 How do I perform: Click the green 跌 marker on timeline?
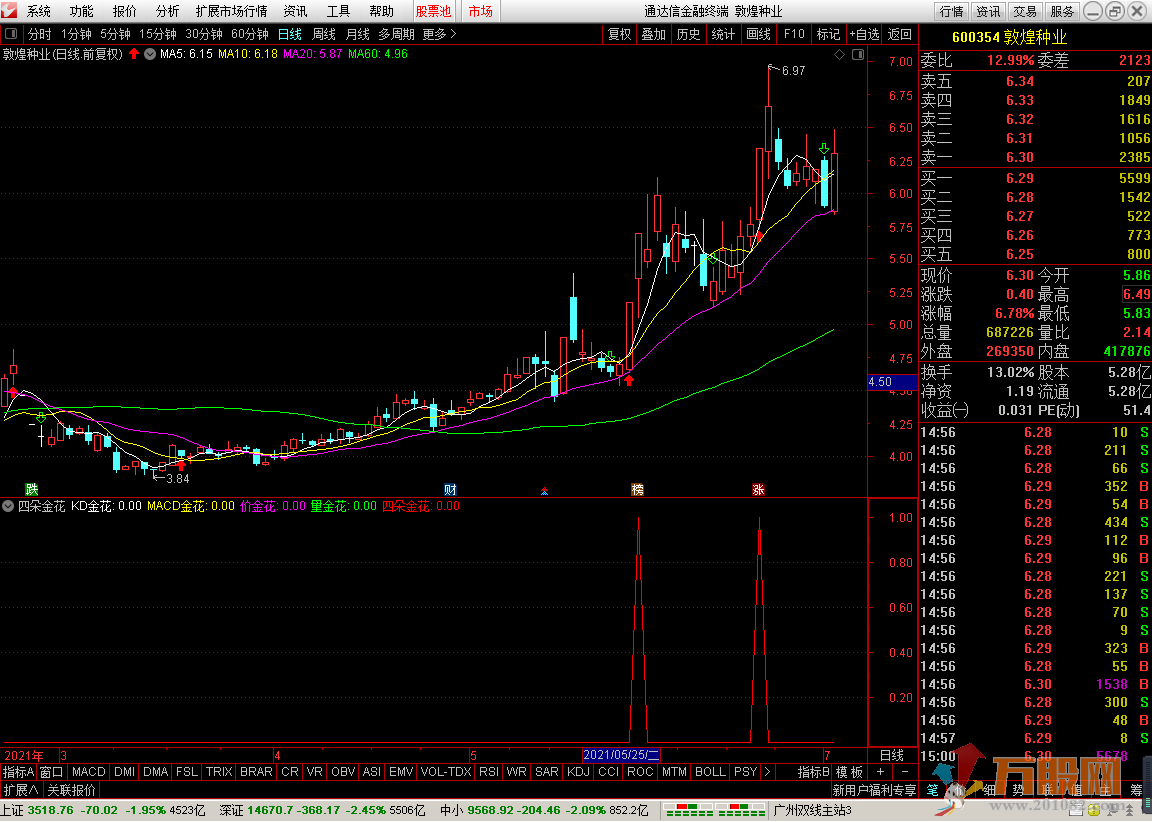[x=32, y=489]
